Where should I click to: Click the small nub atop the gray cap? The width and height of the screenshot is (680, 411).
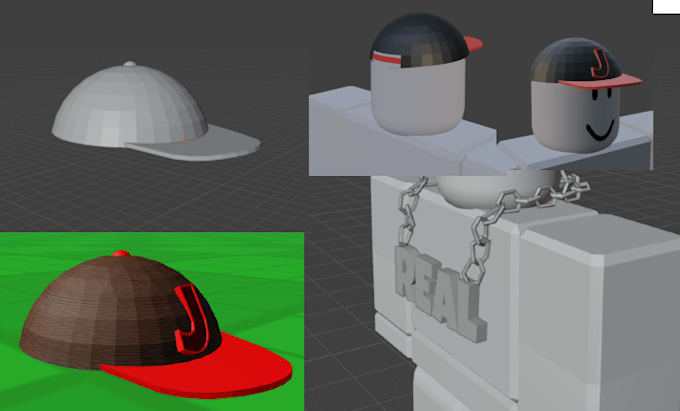click(x=129, y=64)
